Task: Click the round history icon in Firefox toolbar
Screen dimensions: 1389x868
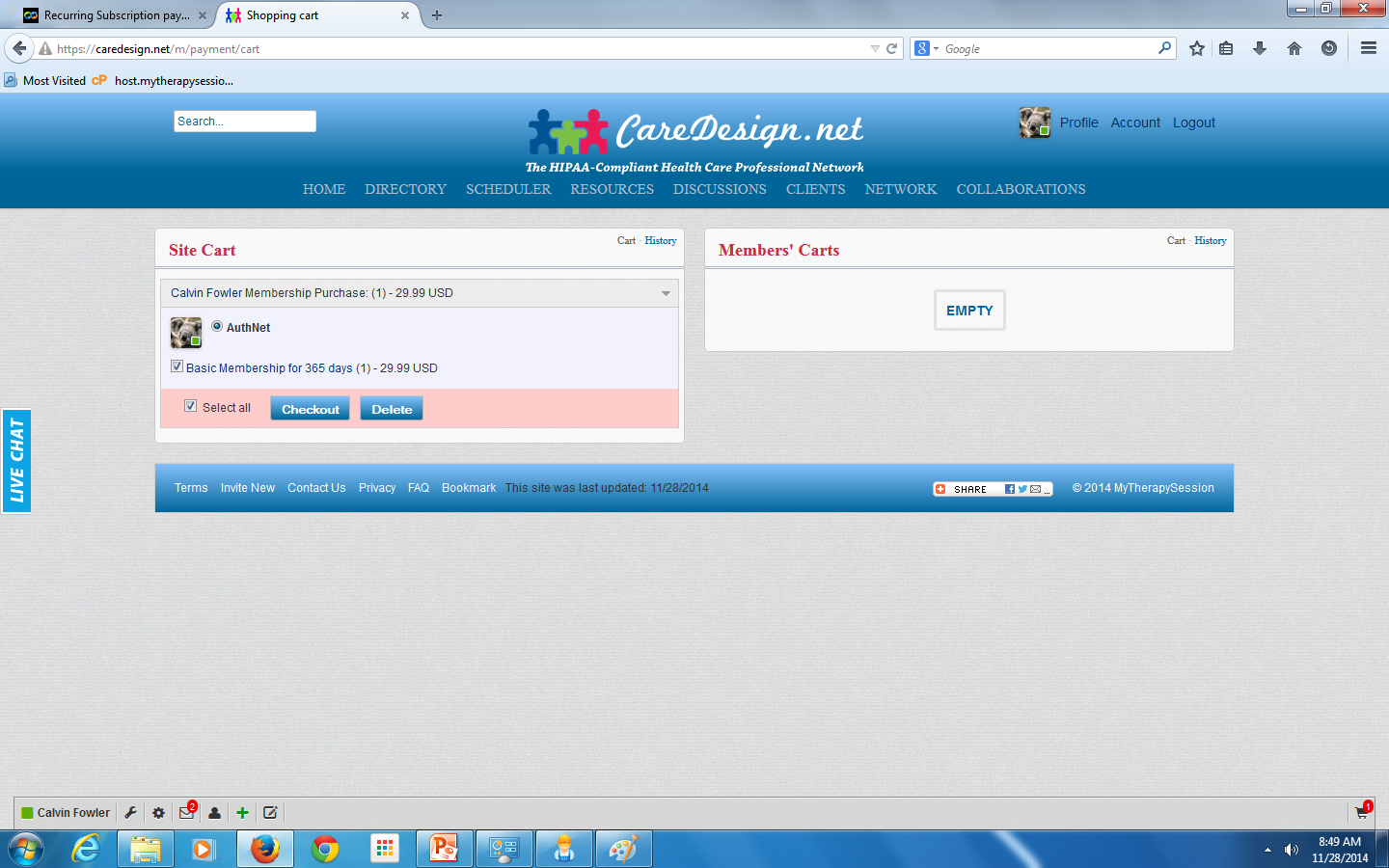Action: 1329,48
